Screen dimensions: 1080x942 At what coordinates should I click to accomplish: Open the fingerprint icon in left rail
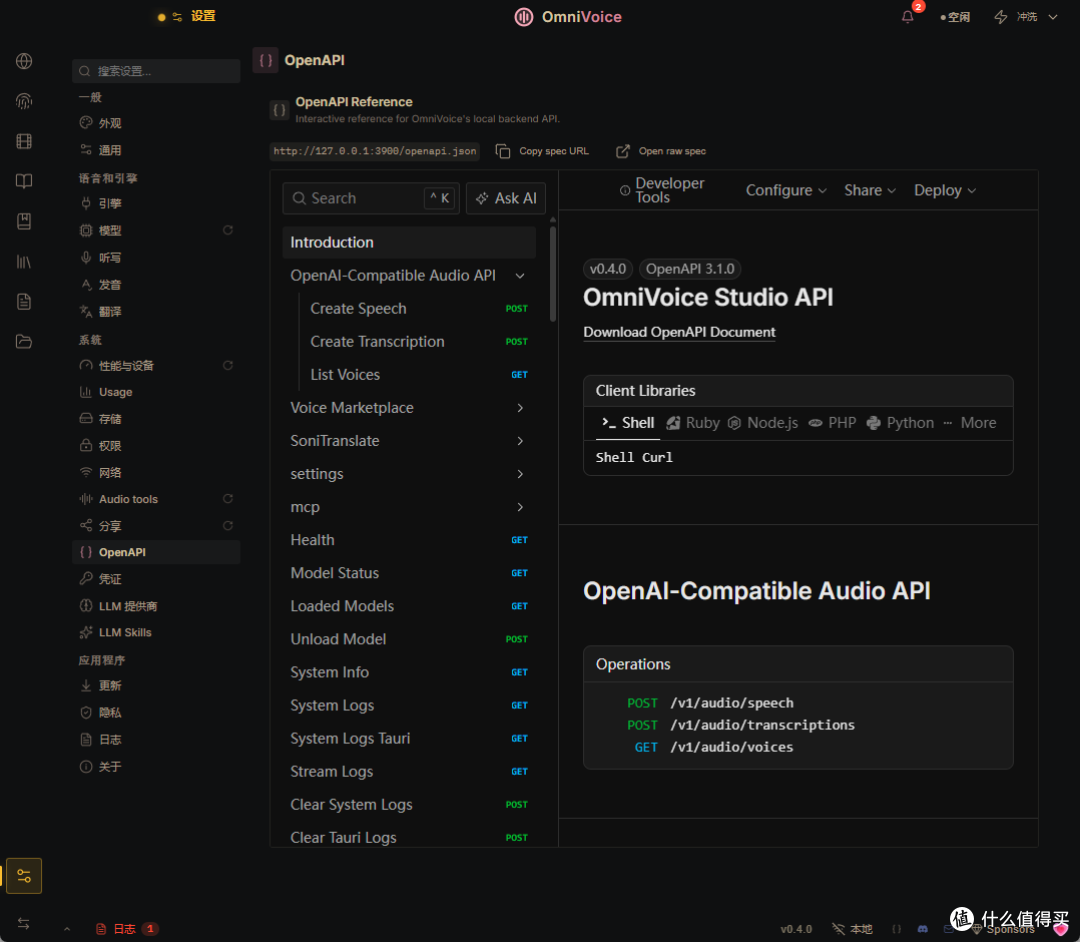tap(24, 101)
